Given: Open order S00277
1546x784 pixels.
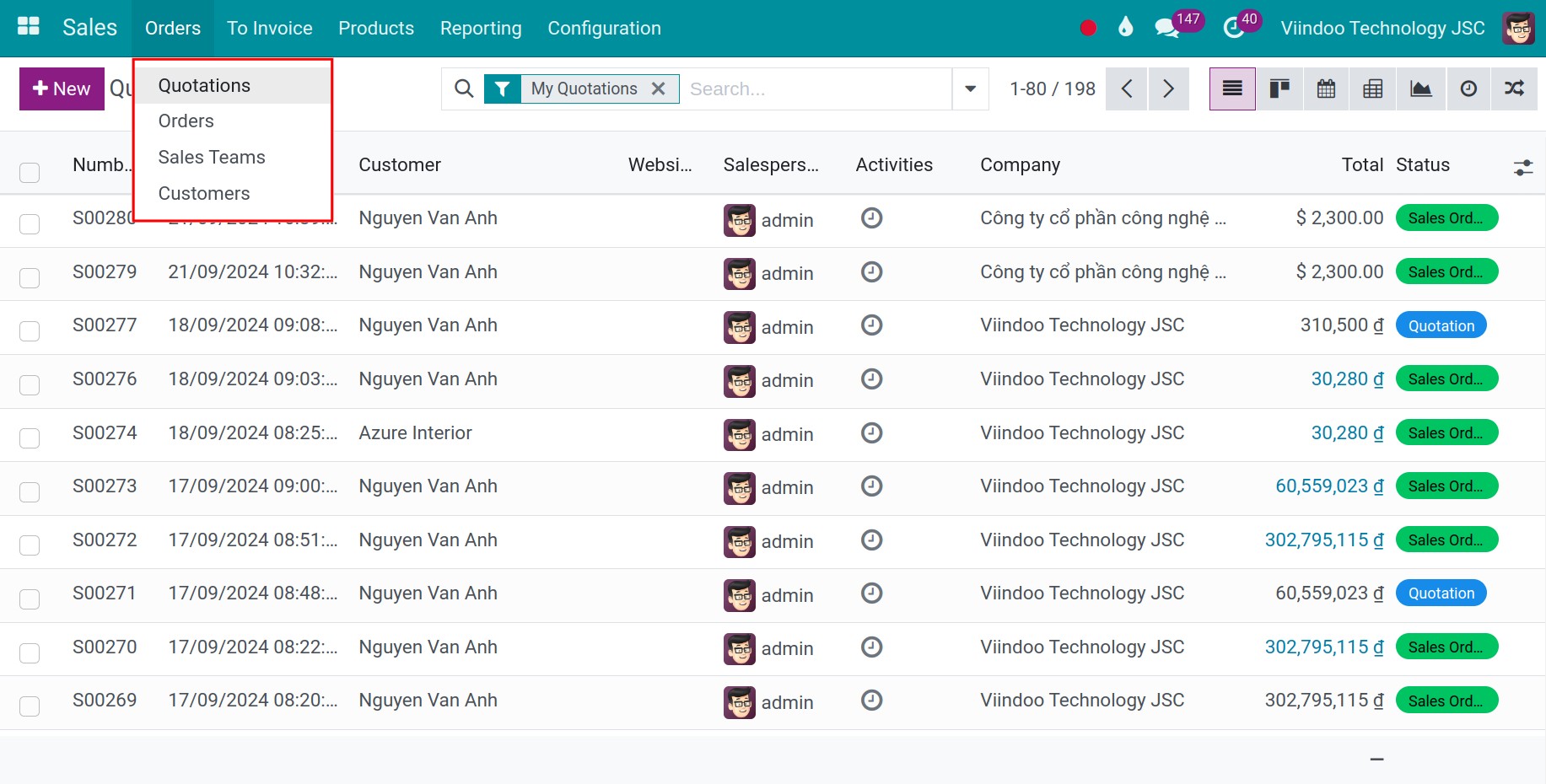Looking at the screenshot, I should click(x=105, y=325).
